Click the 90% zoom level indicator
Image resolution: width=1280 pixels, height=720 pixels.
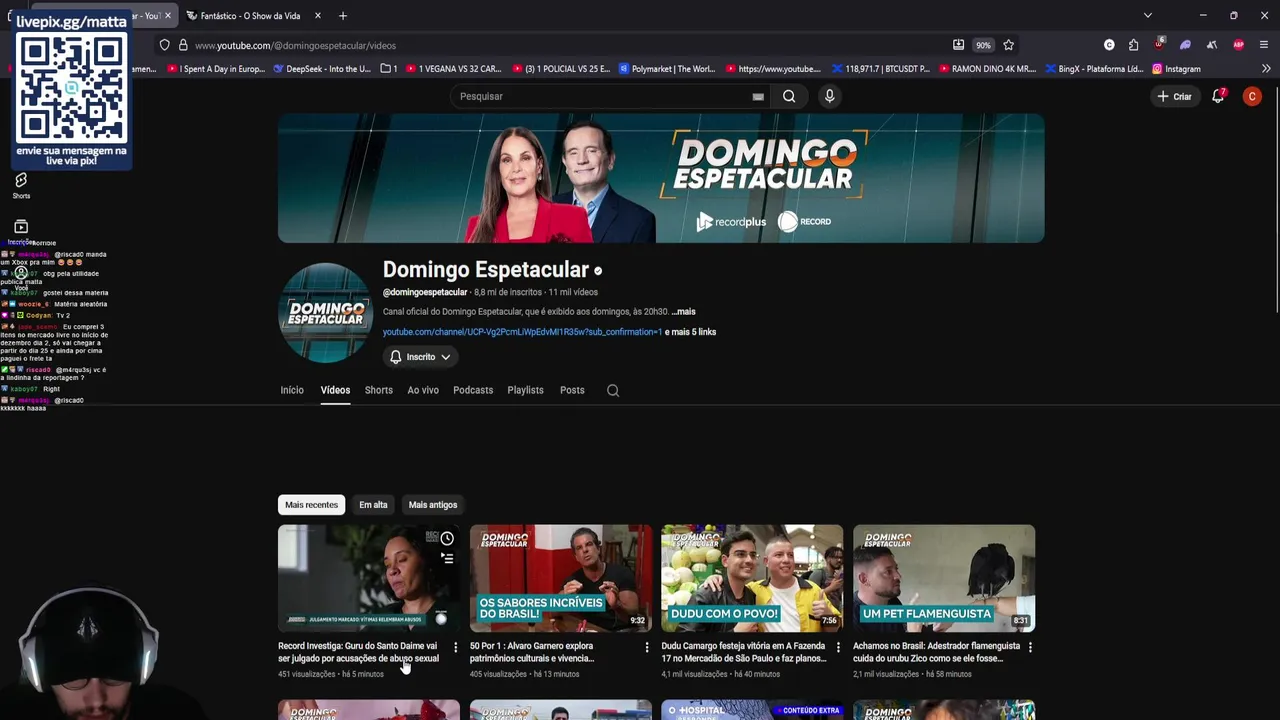[983, 45]
